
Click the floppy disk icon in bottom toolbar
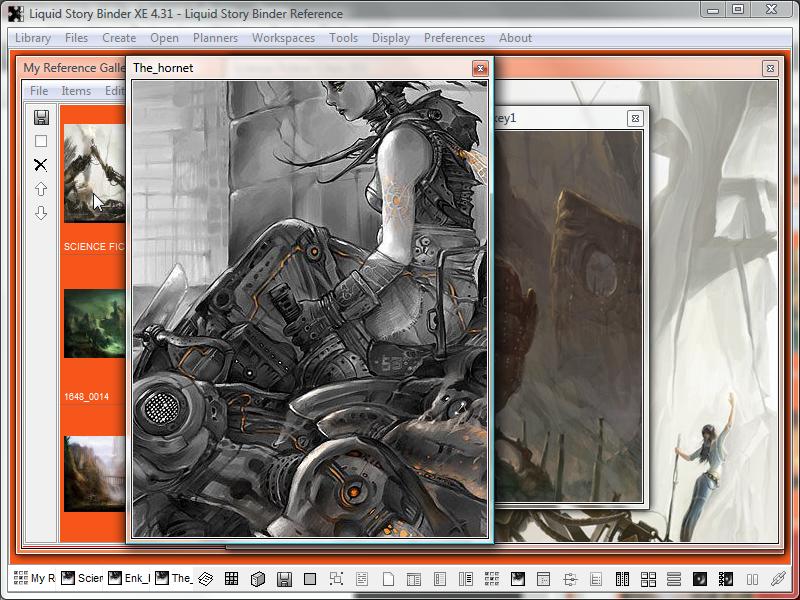pyautogui.click(x=284, y=579)
